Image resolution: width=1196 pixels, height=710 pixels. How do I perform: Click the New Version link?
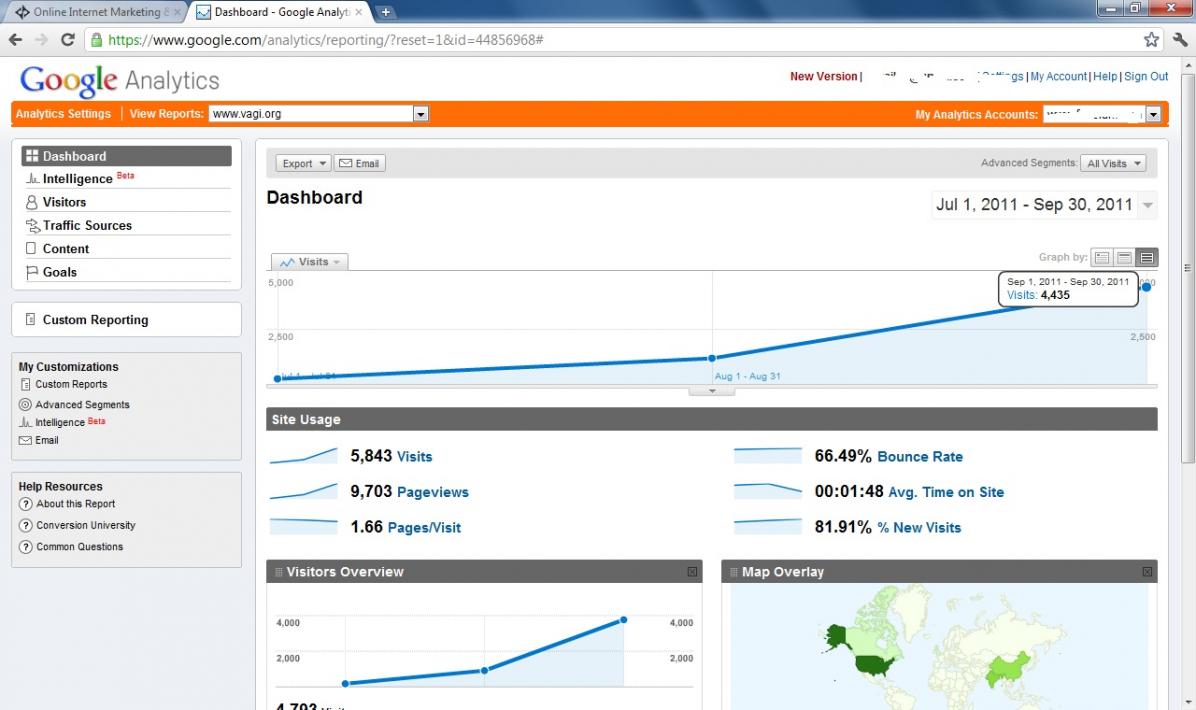coord(823,76)
